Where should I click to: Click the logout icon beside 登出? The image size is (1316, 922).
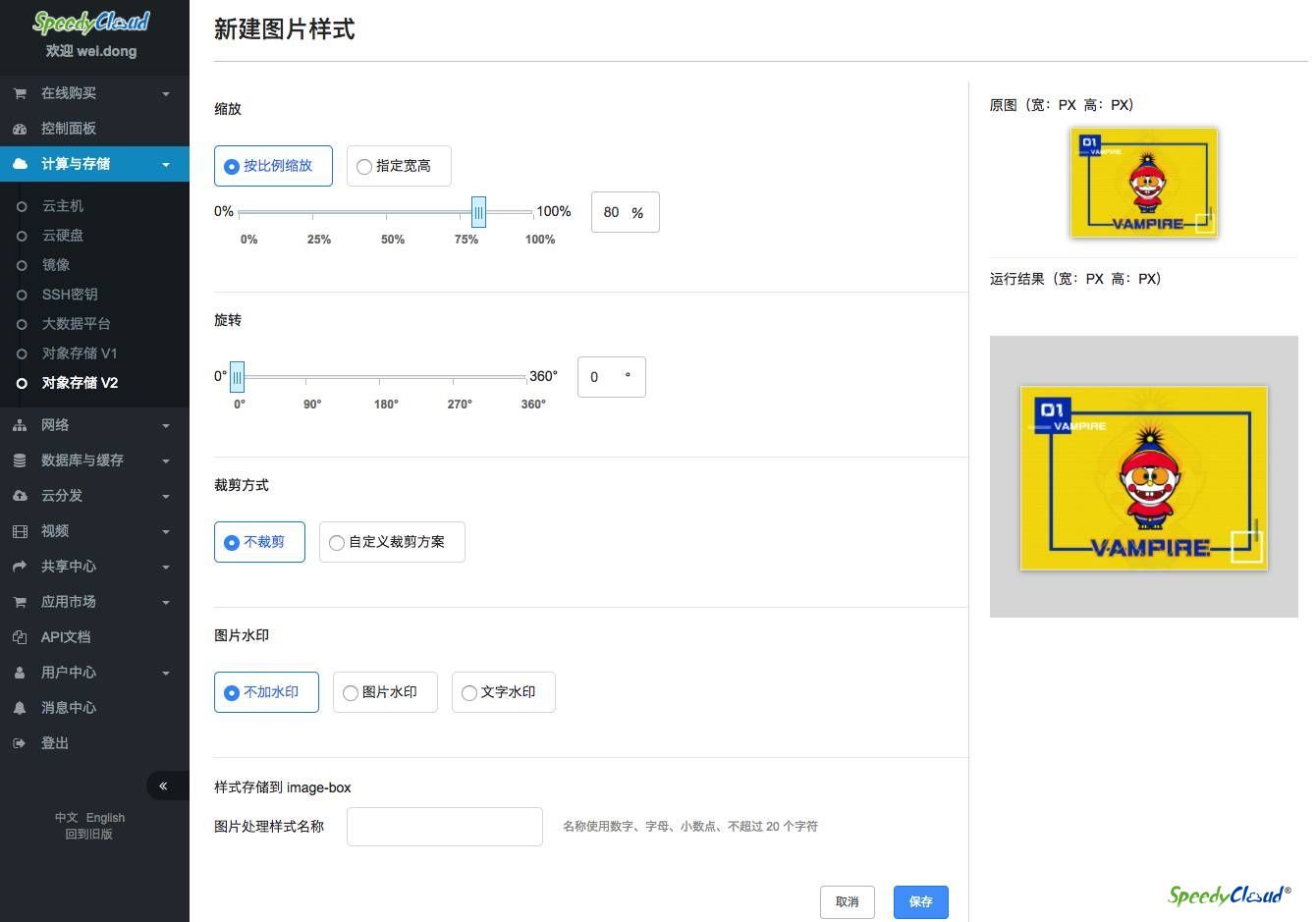point(19,743)
